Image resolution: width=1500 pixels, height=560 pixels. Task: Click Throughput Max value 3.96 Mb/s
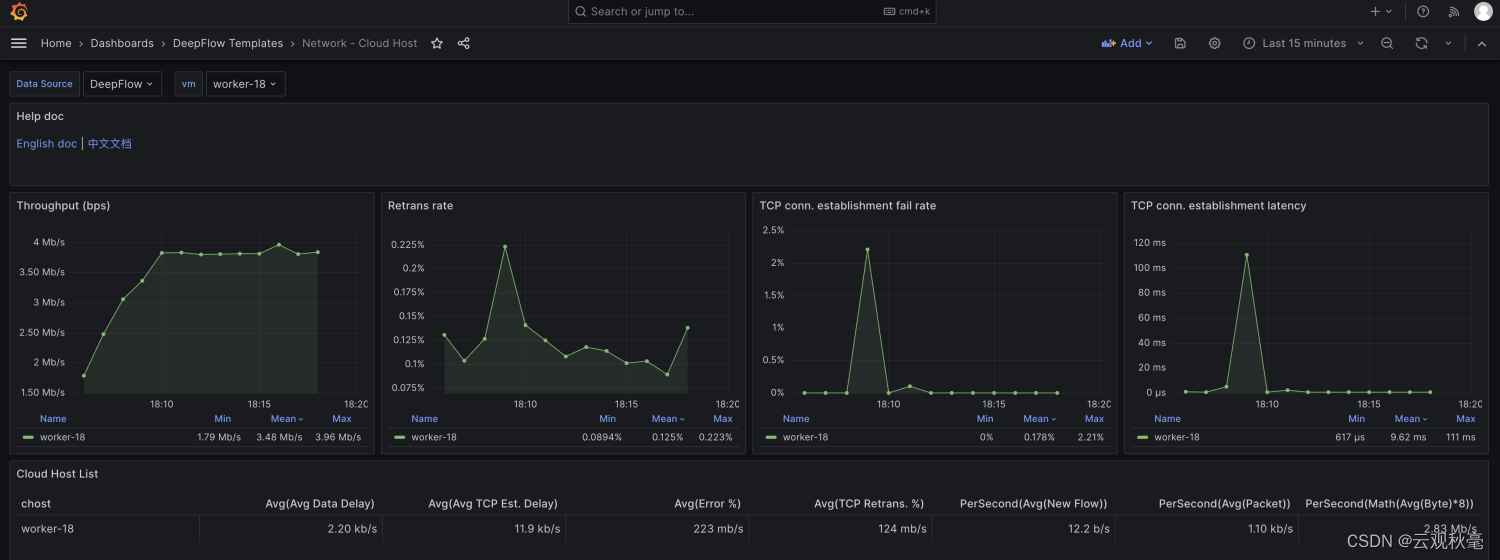point(338,437)
